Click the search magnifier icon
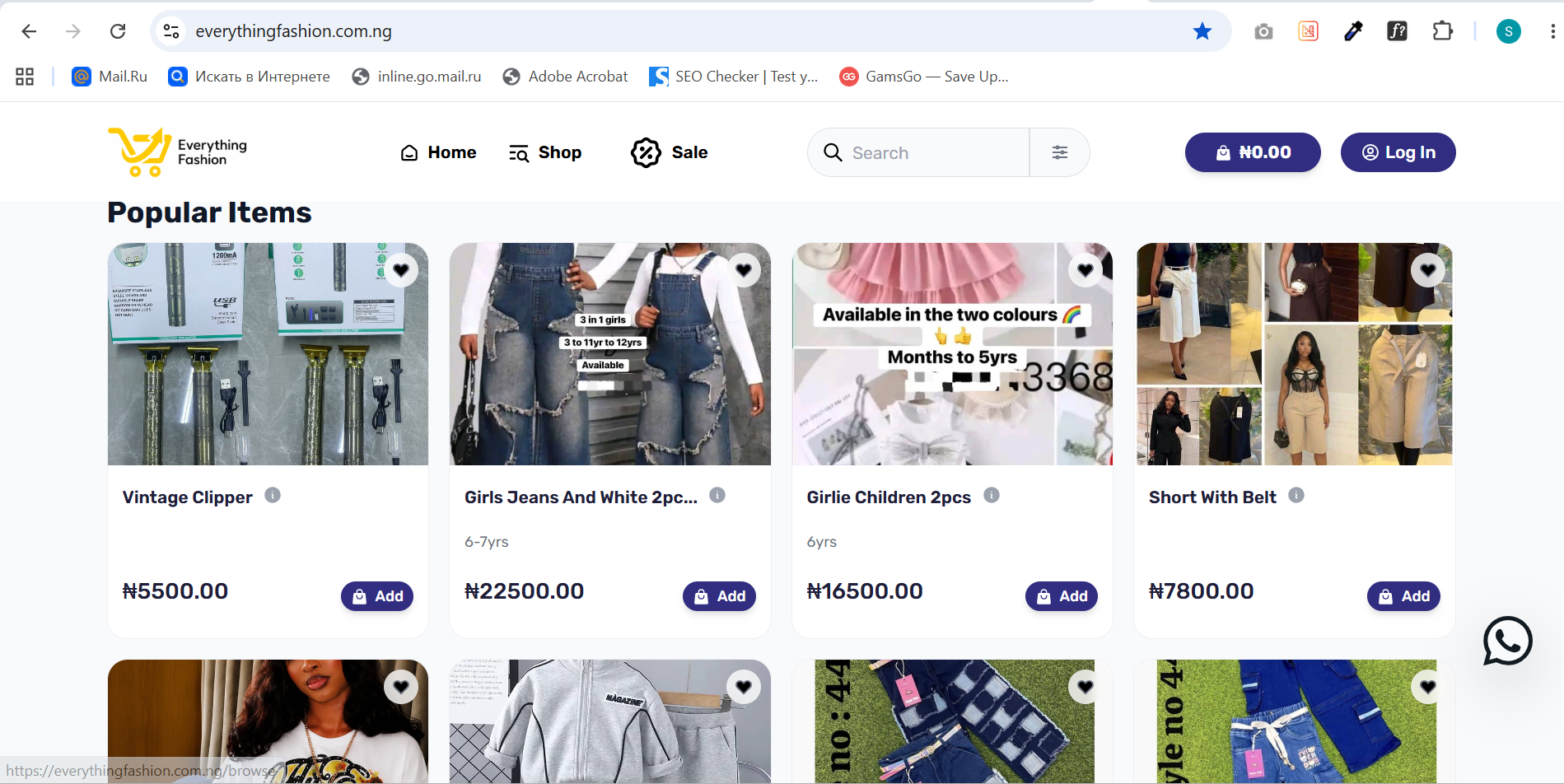This screenshot has width=1564, height=784. 833,152
